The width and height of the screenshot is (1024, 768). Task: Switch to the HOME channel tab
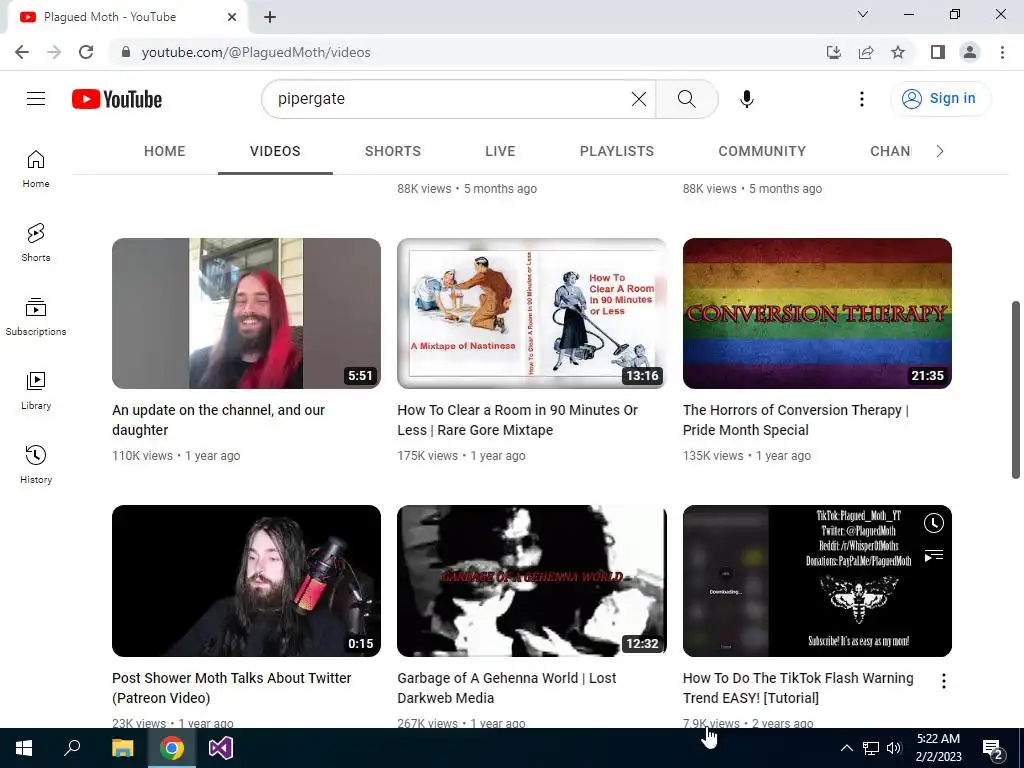point(165,152)
